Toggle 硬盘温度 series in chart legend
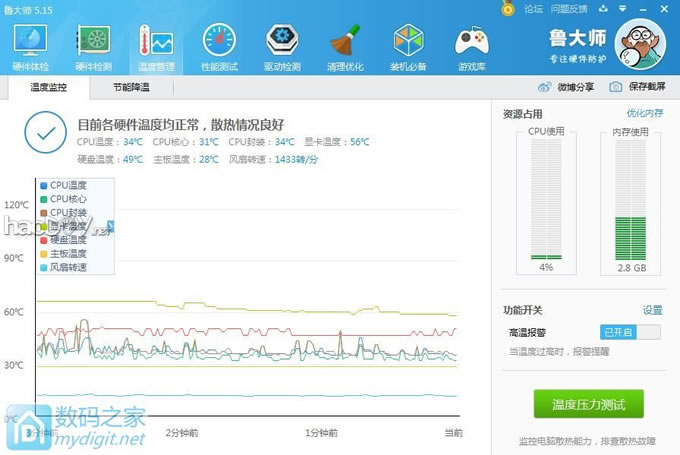Viewport: 680px width, 455px height. pos(62,240)
